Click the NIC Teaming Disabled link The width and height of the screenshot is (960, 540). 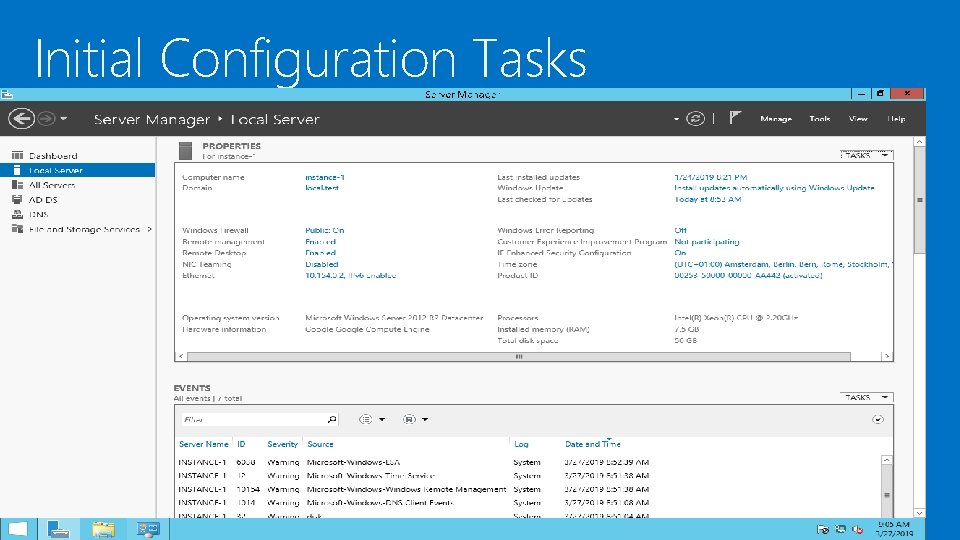pos(321,264)
